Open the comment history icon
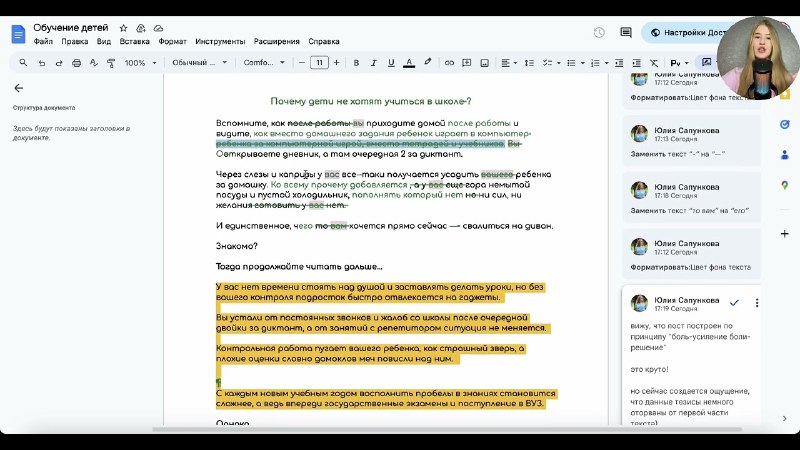 coord(626,33)
